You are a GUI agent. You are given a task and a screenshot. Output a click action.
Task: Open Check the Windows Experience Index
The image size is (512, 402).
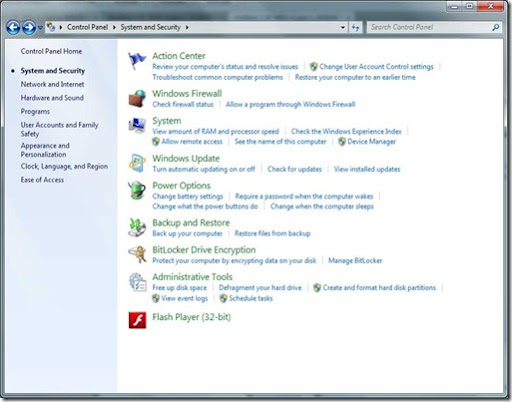pos(346,131)
